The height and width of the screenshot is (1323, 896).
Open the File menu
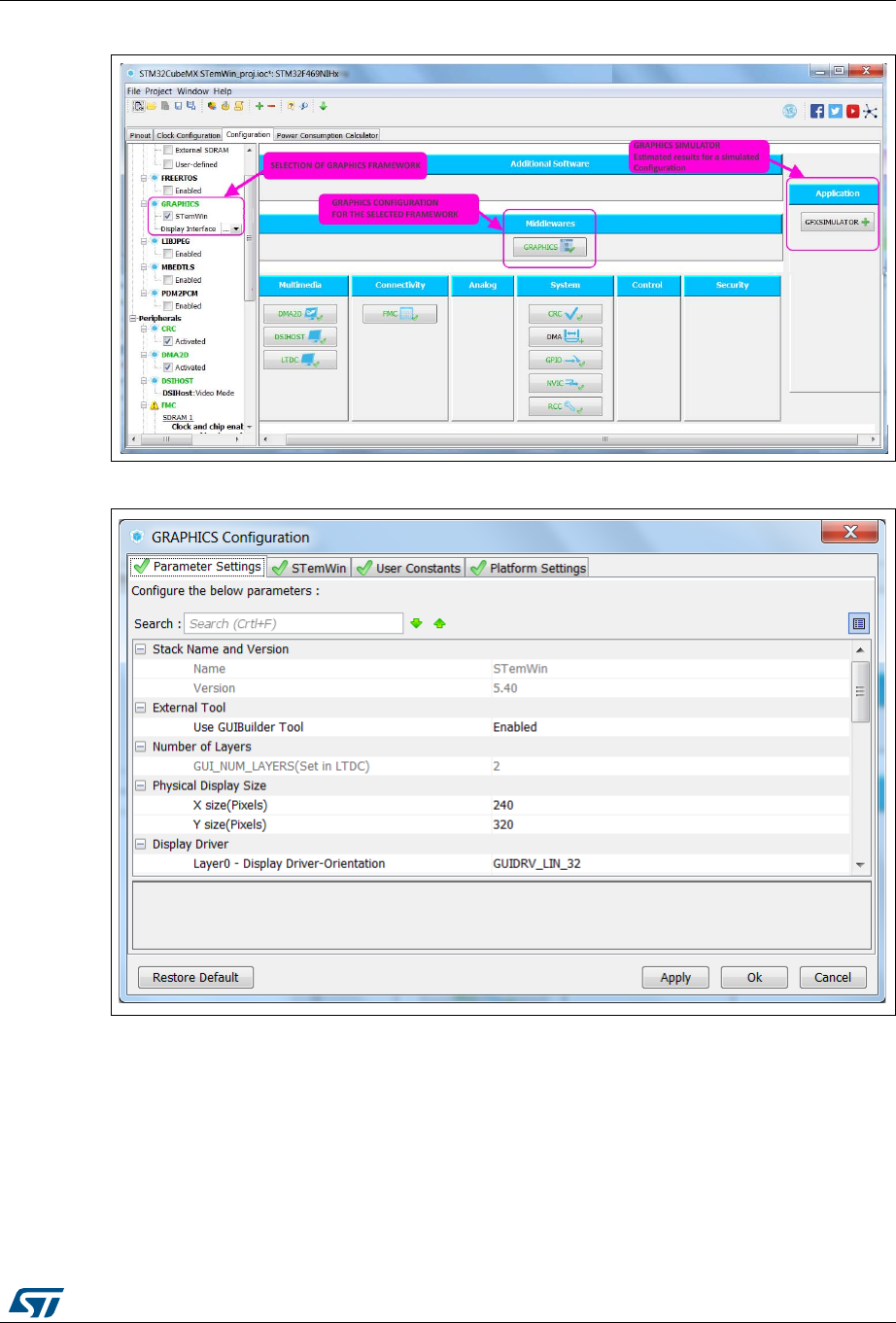click(x=134, y=91)
